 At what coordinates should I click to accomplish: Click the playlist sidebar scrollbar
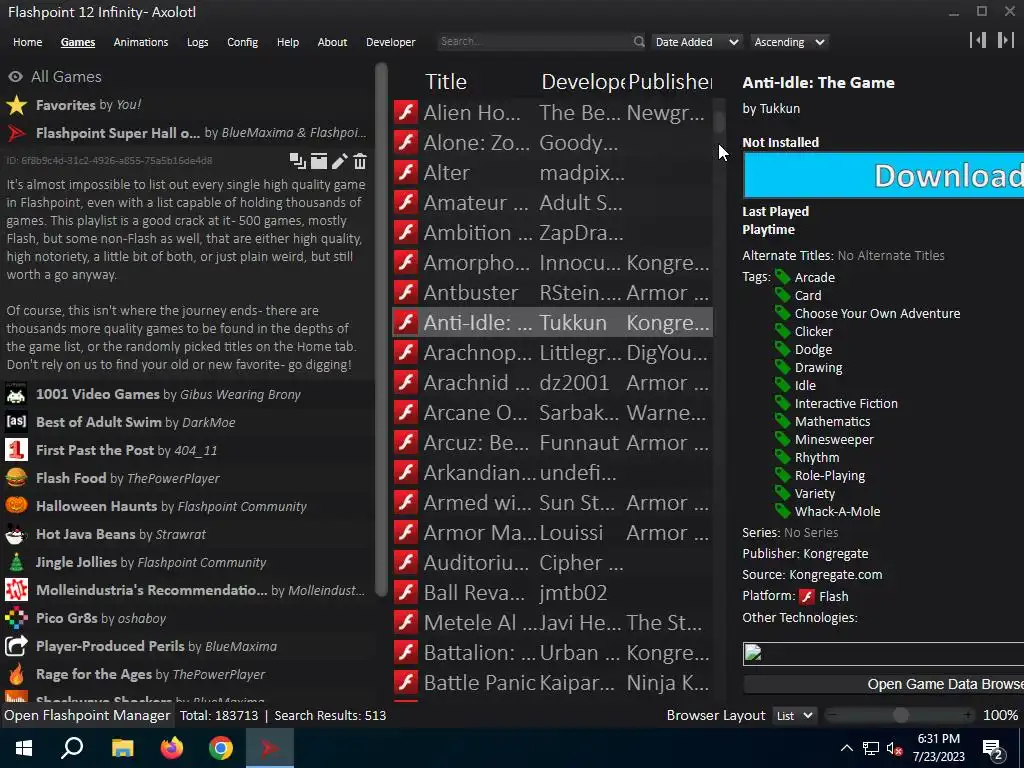(381, 330)
